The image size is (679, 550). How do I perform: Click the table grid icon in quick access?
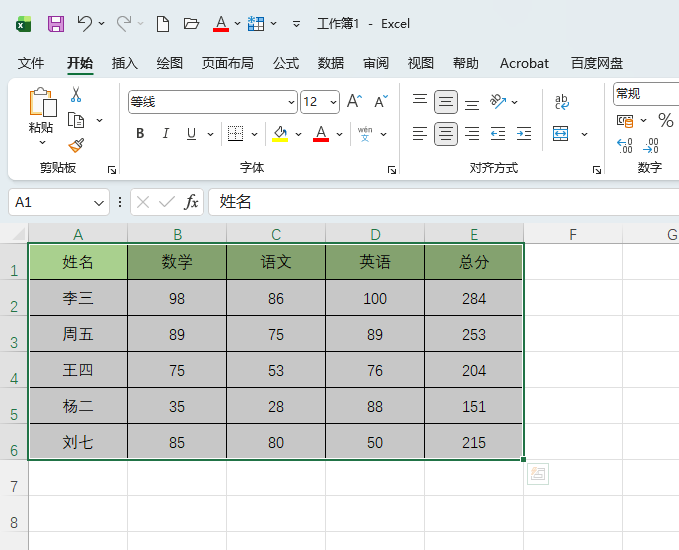coord(256,23)
